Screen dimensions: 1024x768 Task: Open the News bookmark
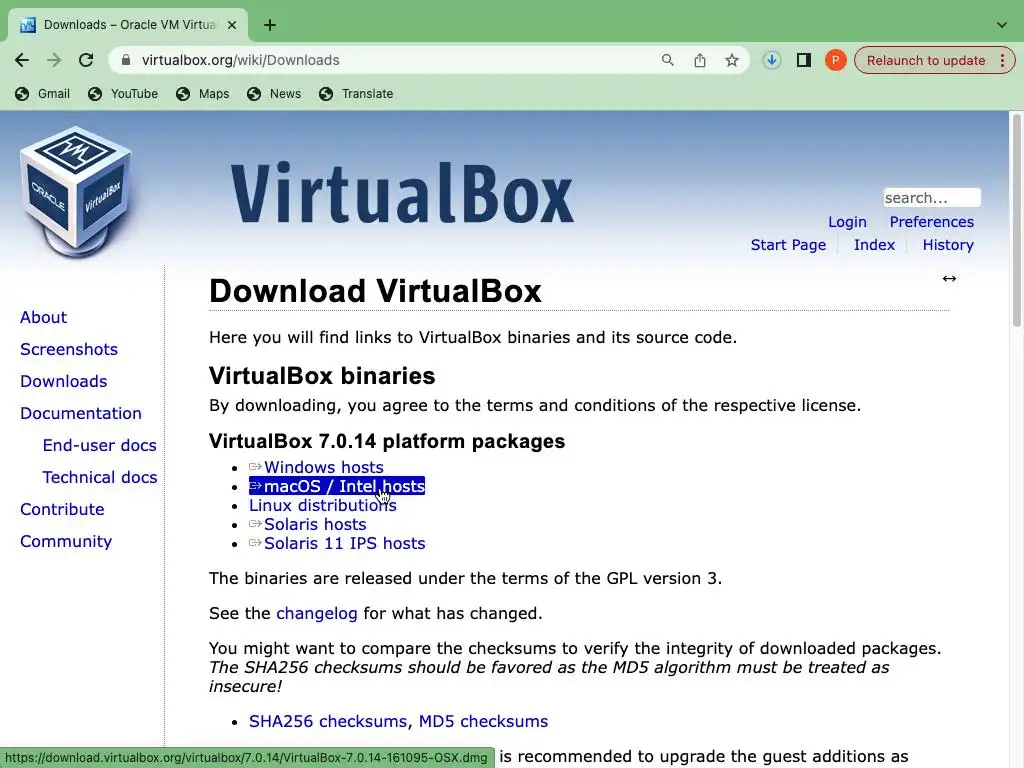coord(274,93)
